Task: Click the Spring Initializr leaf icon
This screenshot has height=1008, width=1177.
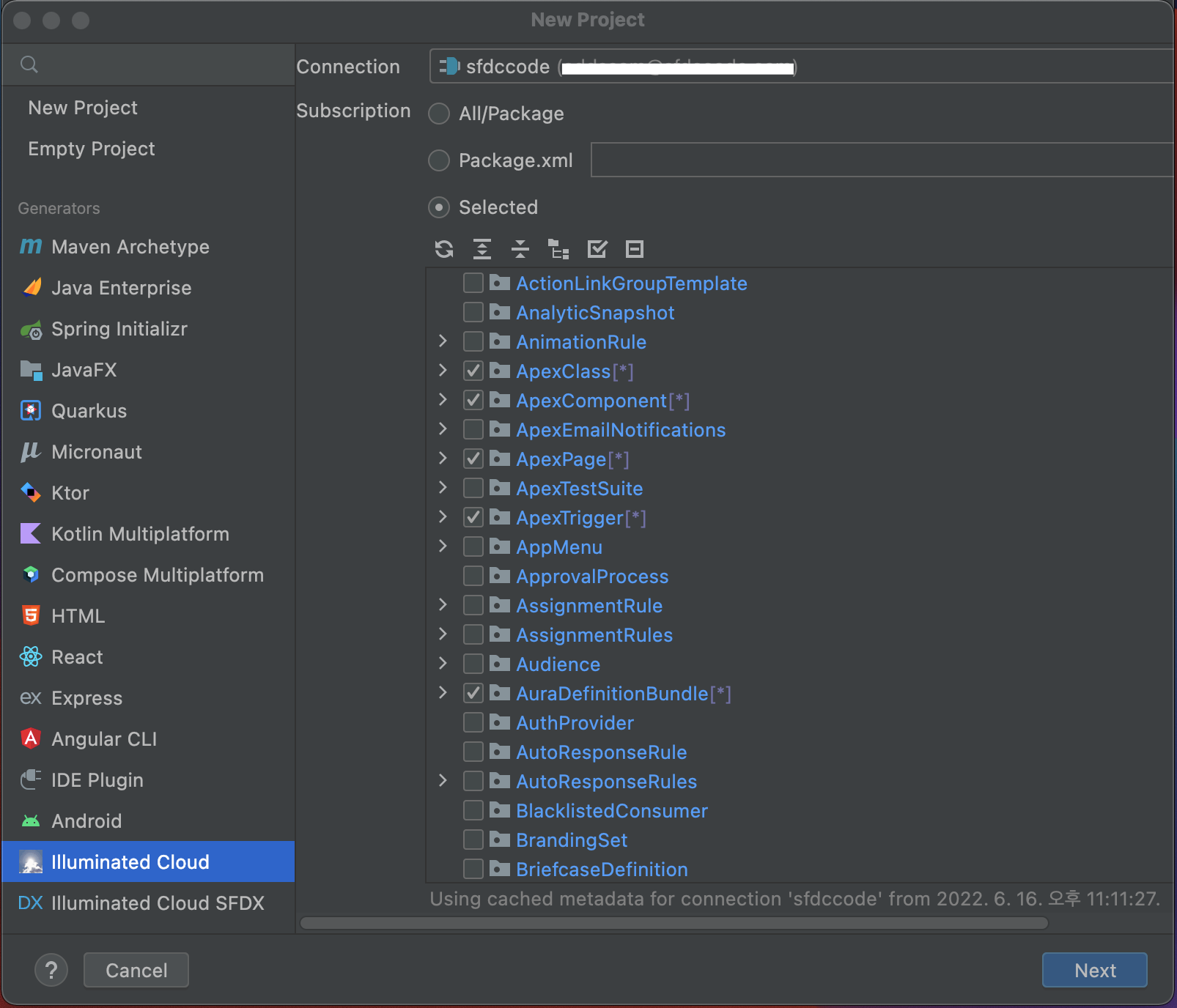Action: pyautogui.click(x=31, y=330)
